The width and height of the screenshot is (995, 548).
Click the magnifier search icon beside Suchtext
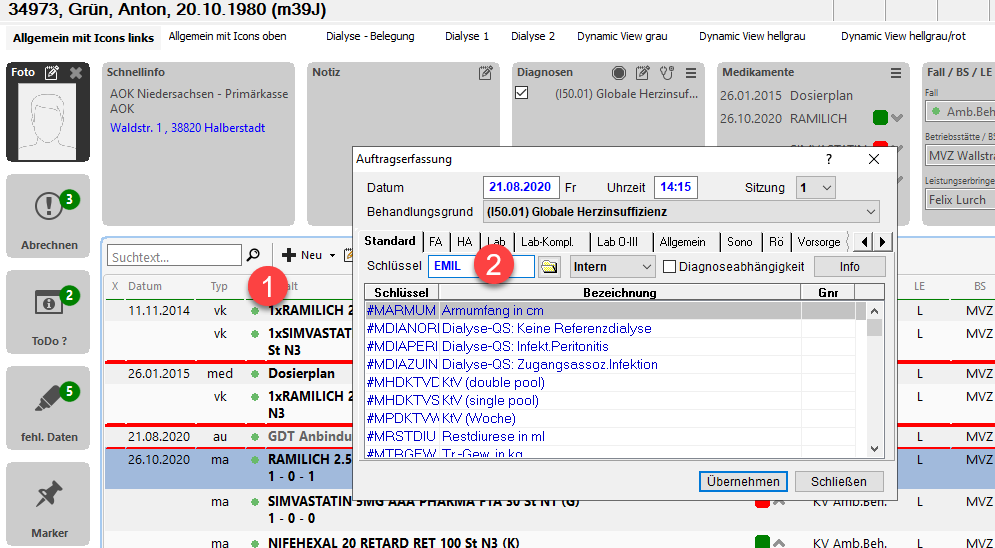(254, 255)
